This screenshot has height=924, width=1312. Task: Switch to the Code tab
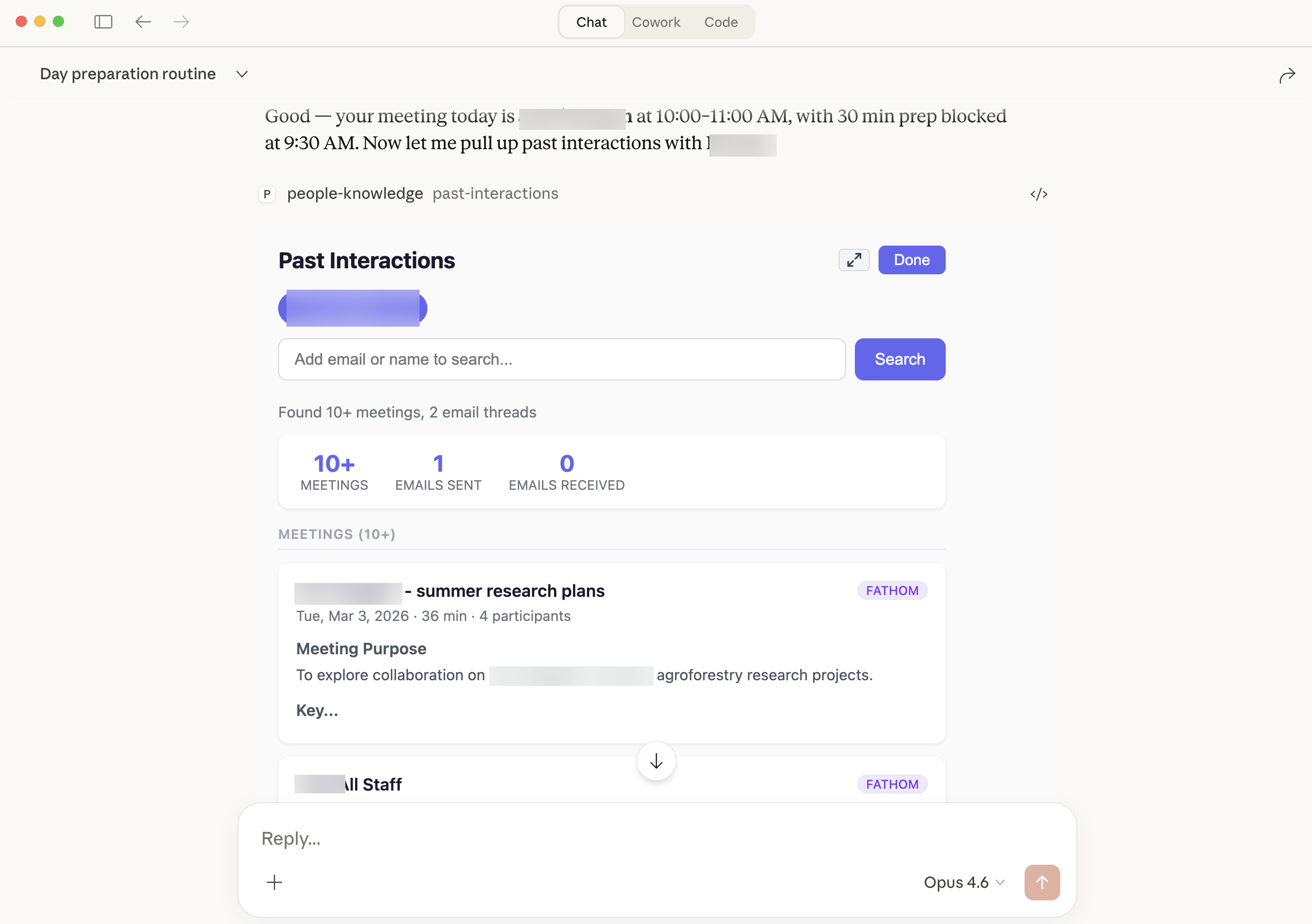click(720, 22)
